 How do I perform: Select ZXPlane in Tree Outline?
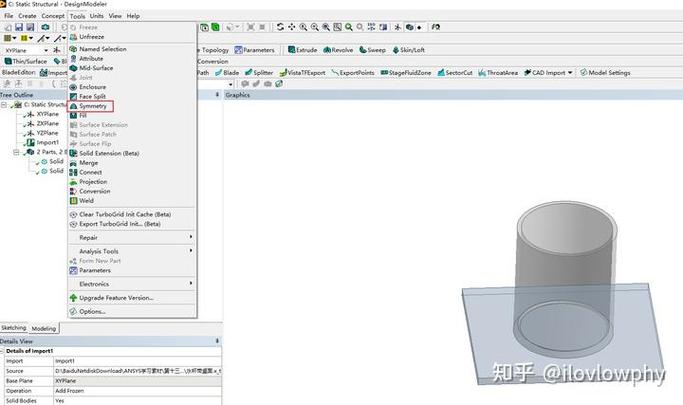47,124
